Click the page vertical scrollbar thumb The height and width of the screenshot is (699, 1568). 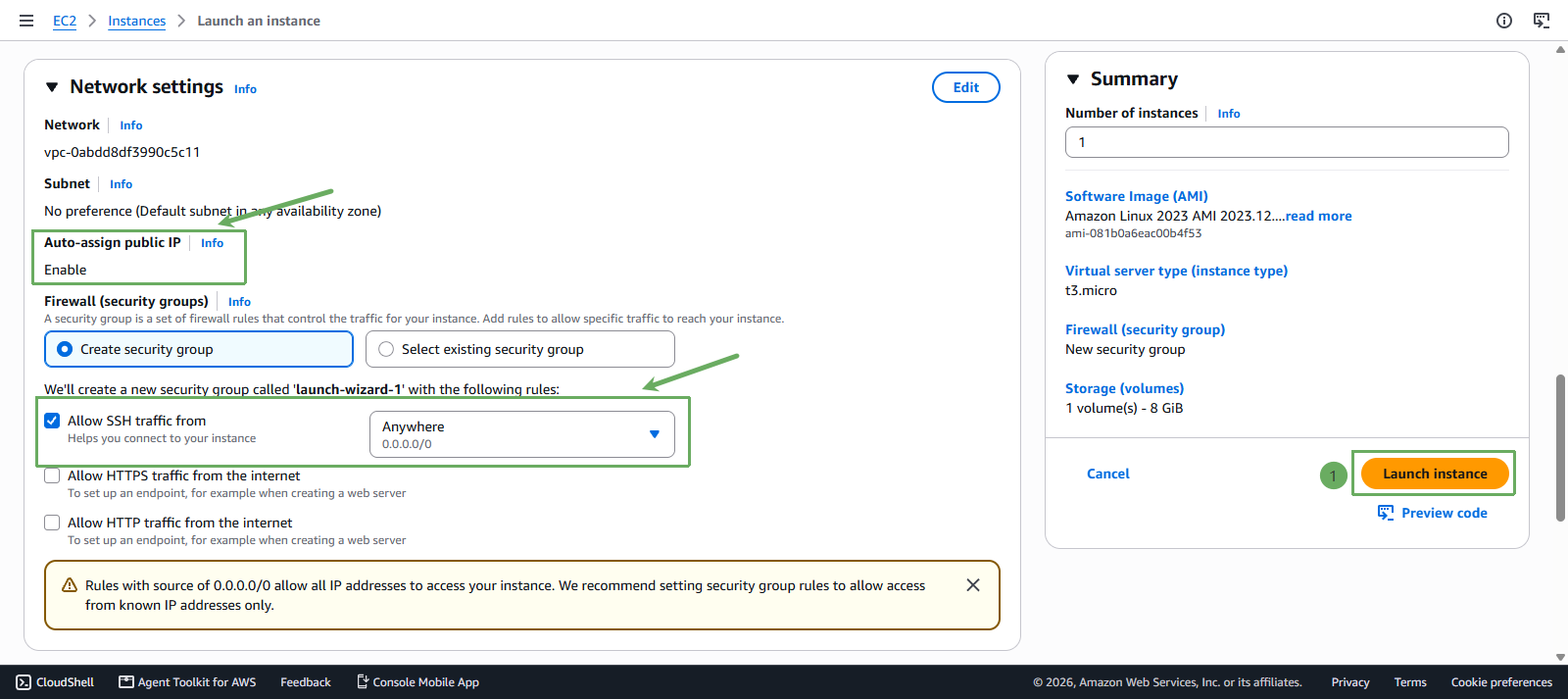(x=1560, y=448)
